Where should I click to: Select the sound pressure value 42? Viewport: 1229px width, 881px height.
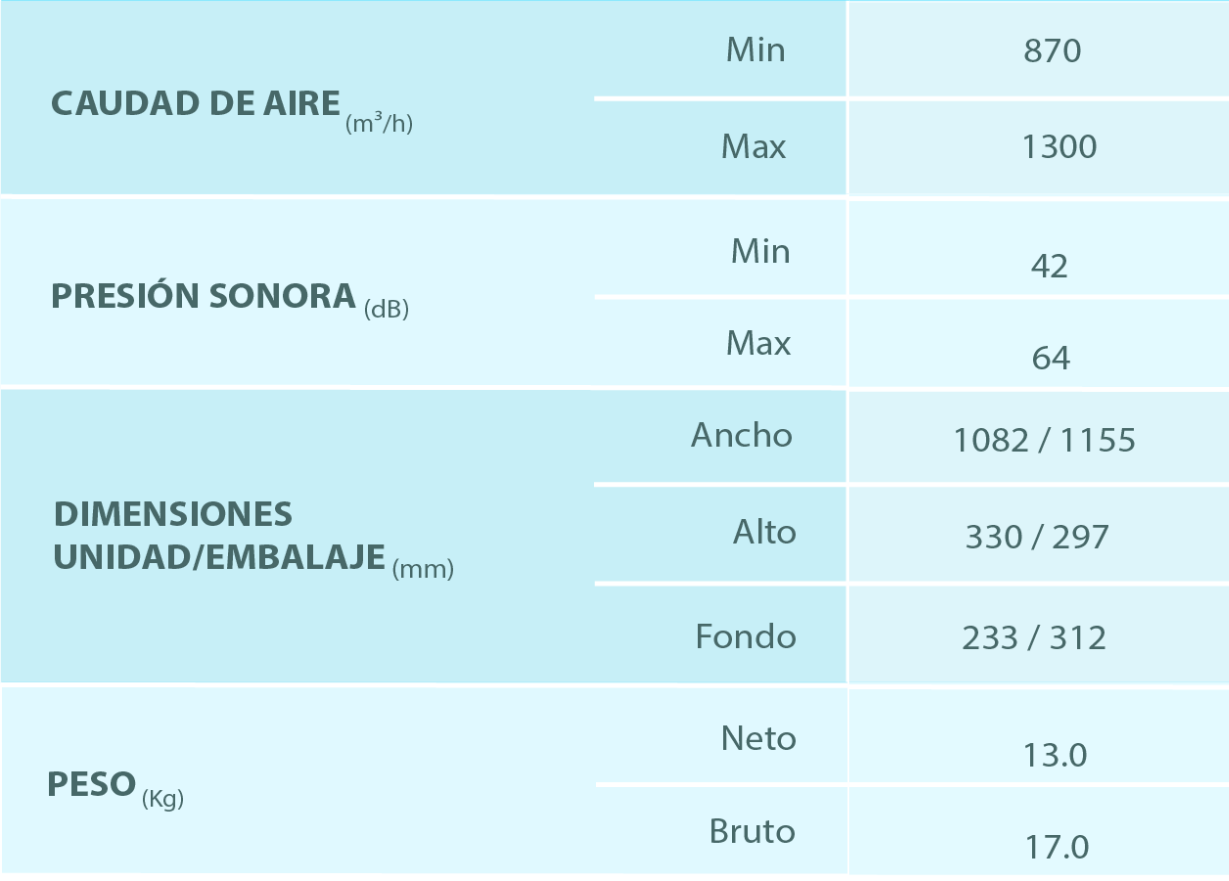pos(1049,266)
